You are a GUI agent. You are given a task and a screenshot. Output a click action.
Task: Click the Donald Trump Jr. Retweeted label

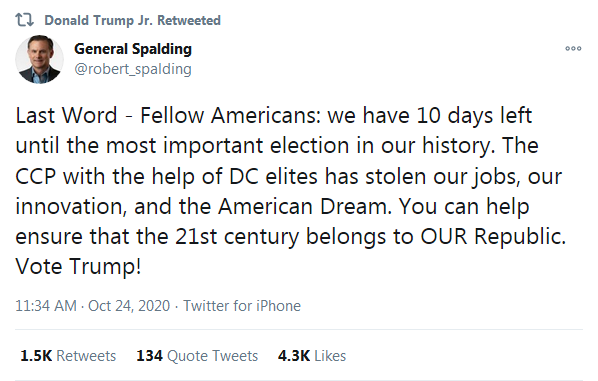click(x=132, y=20)
